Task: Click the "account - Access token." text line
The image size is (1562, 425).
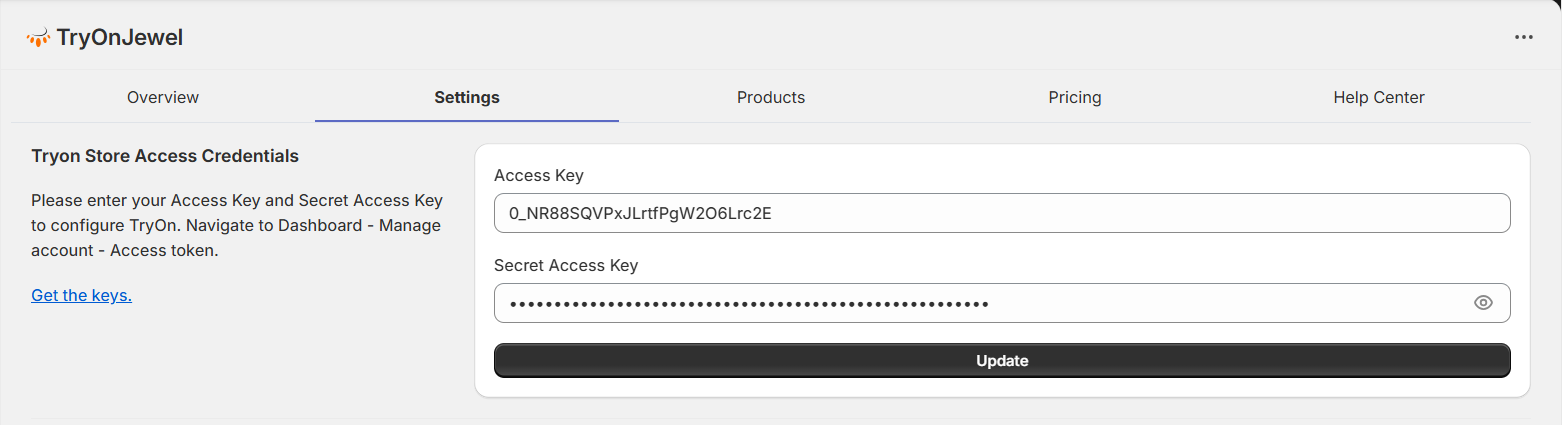Action: (124, 250)
